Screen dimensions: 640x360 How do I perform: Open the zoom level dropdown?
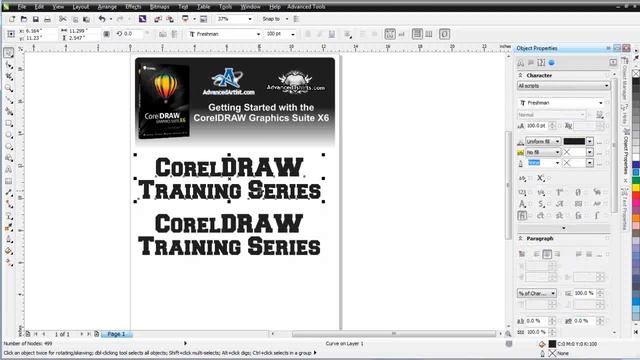point(250,19)
